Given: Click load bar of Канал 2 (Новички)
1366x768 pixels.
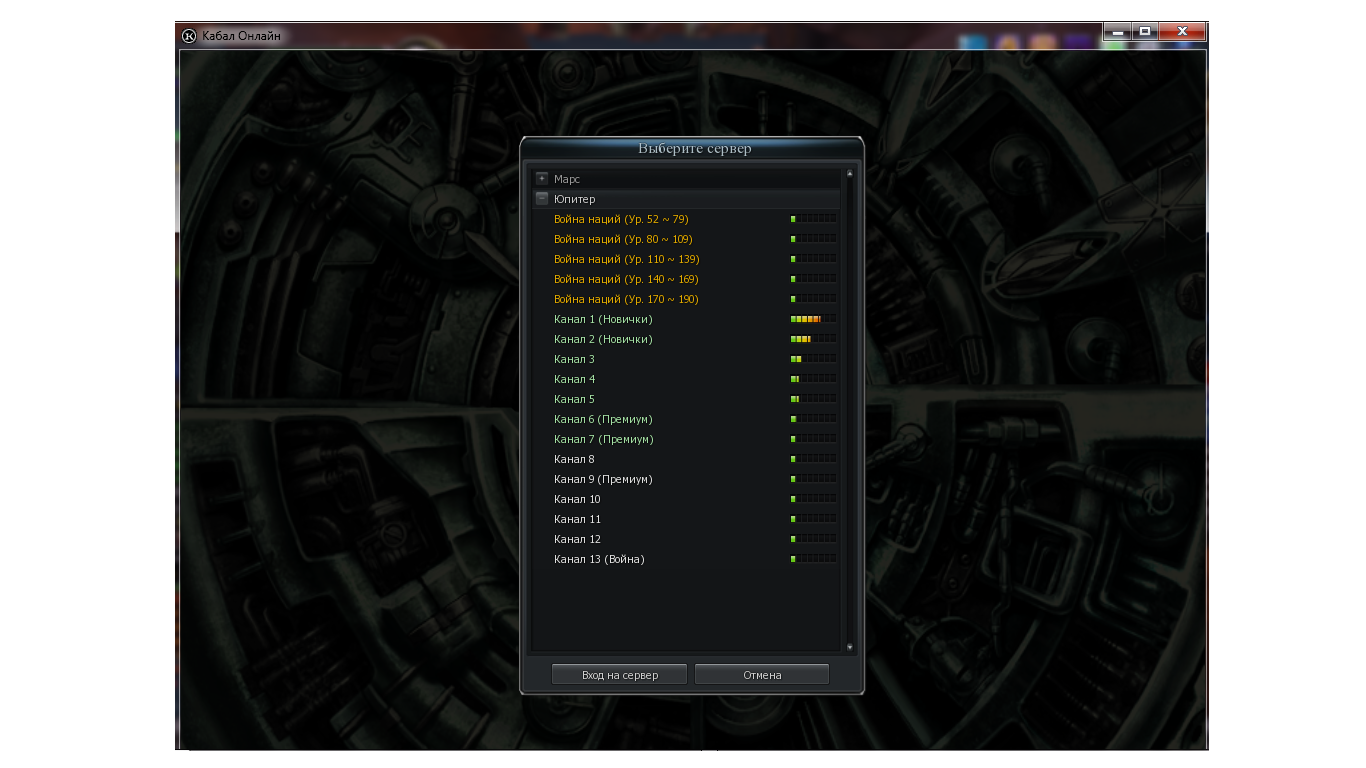Looking at the screenshot, I should click(813, 339).
